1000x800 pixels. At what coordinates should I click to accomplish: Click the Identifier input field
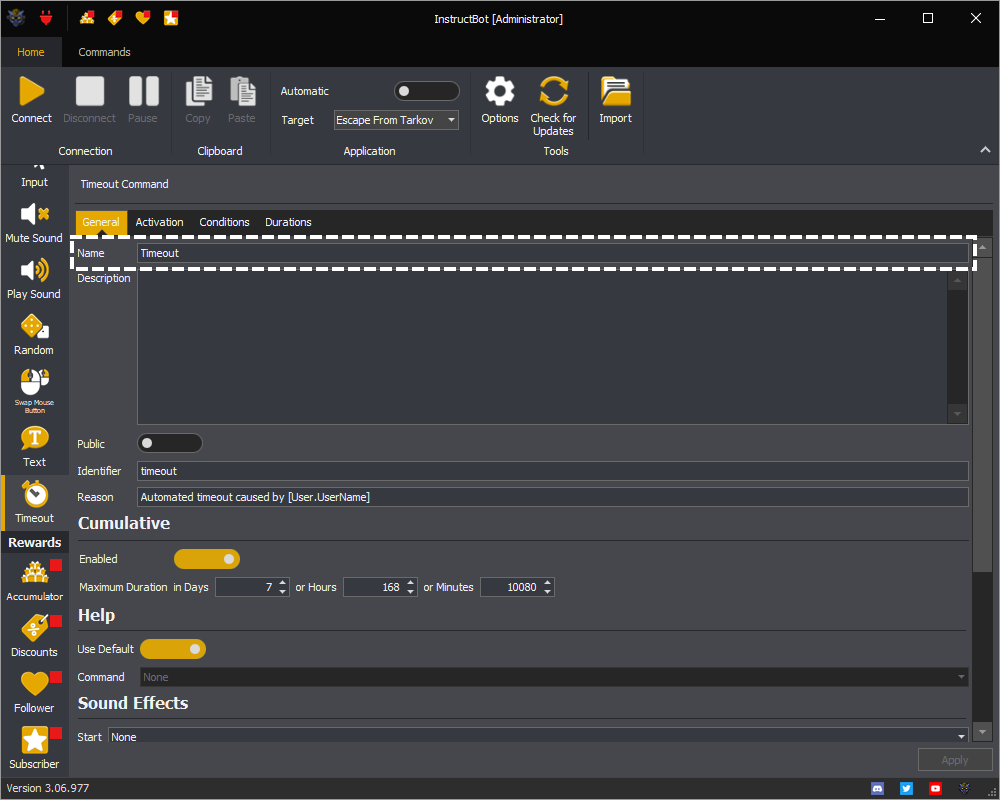(x=552, y=471)
